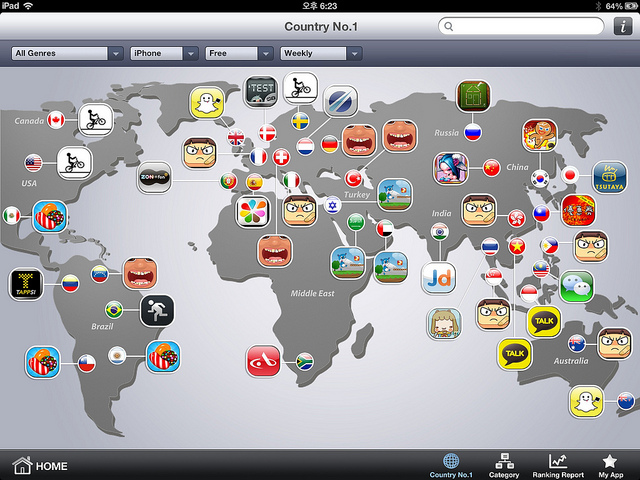
Task: Open Candy Crush icon beside Mexico flag
Action: [x=49, y=217]
